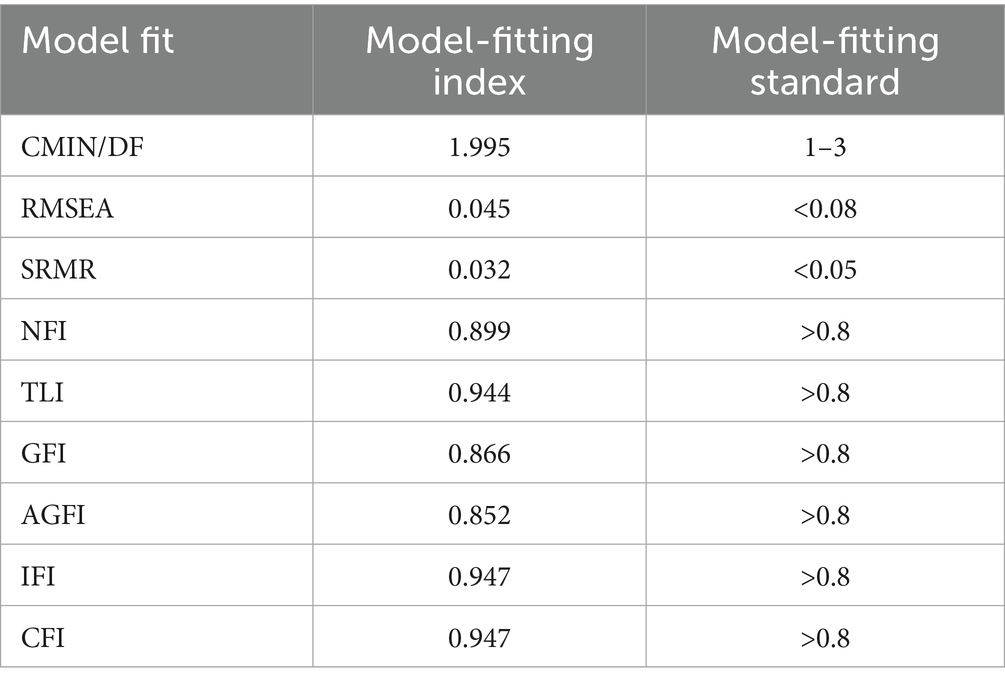
Task: Click the NFI row label
Action: point(43,331)
